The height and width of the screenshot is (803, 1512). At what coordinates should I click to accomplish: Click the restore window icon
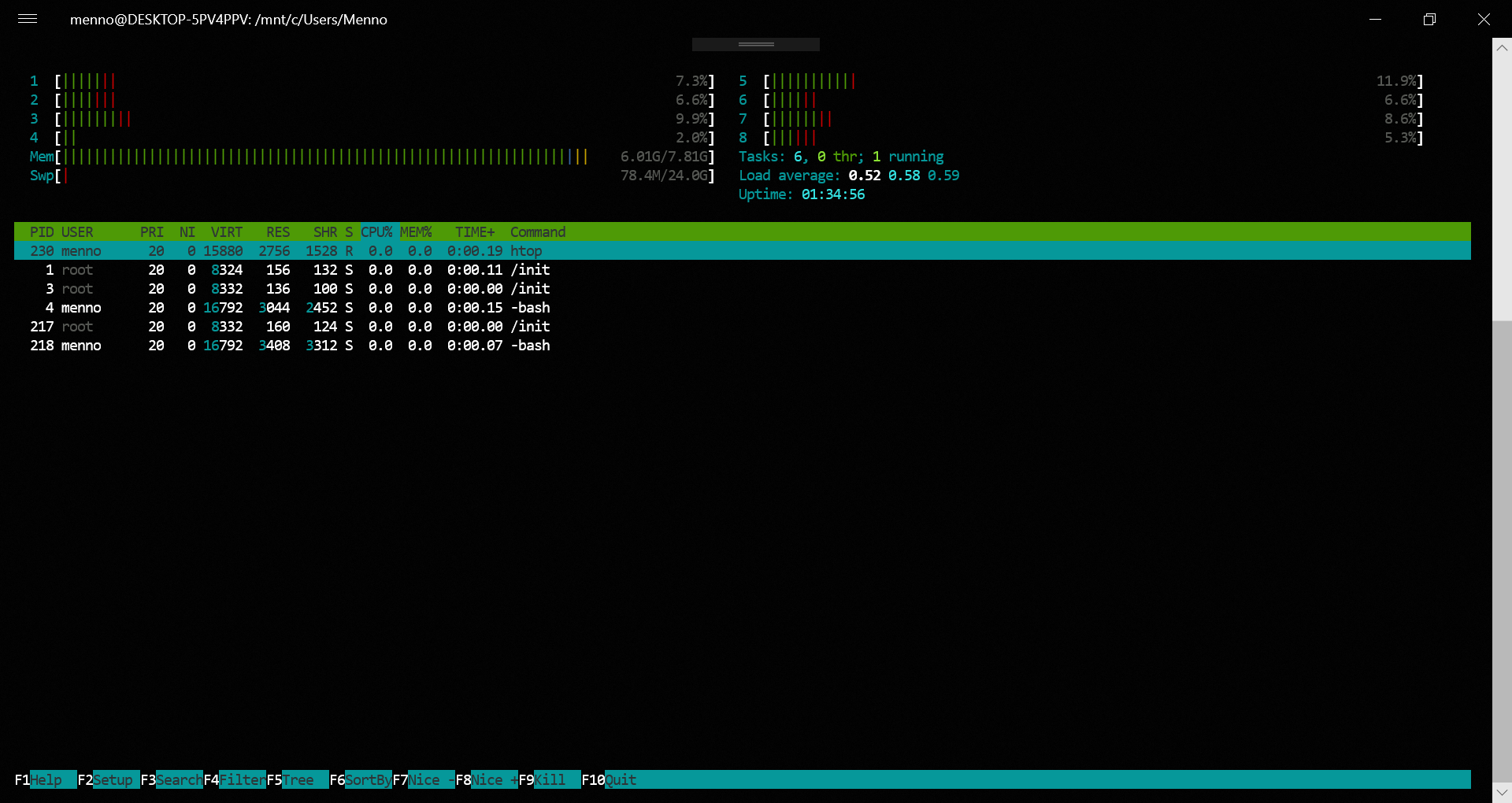point(1430,19)
